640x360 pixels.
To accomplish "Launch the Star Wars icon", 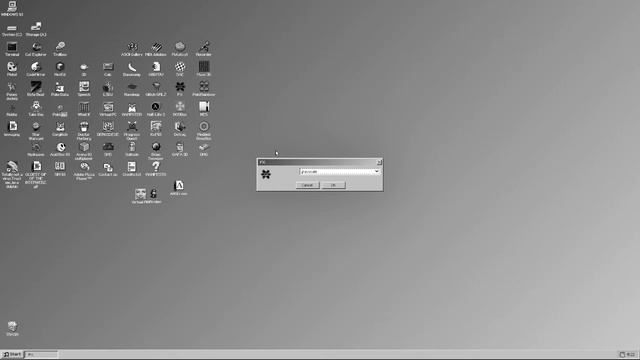I will point(36,131).
